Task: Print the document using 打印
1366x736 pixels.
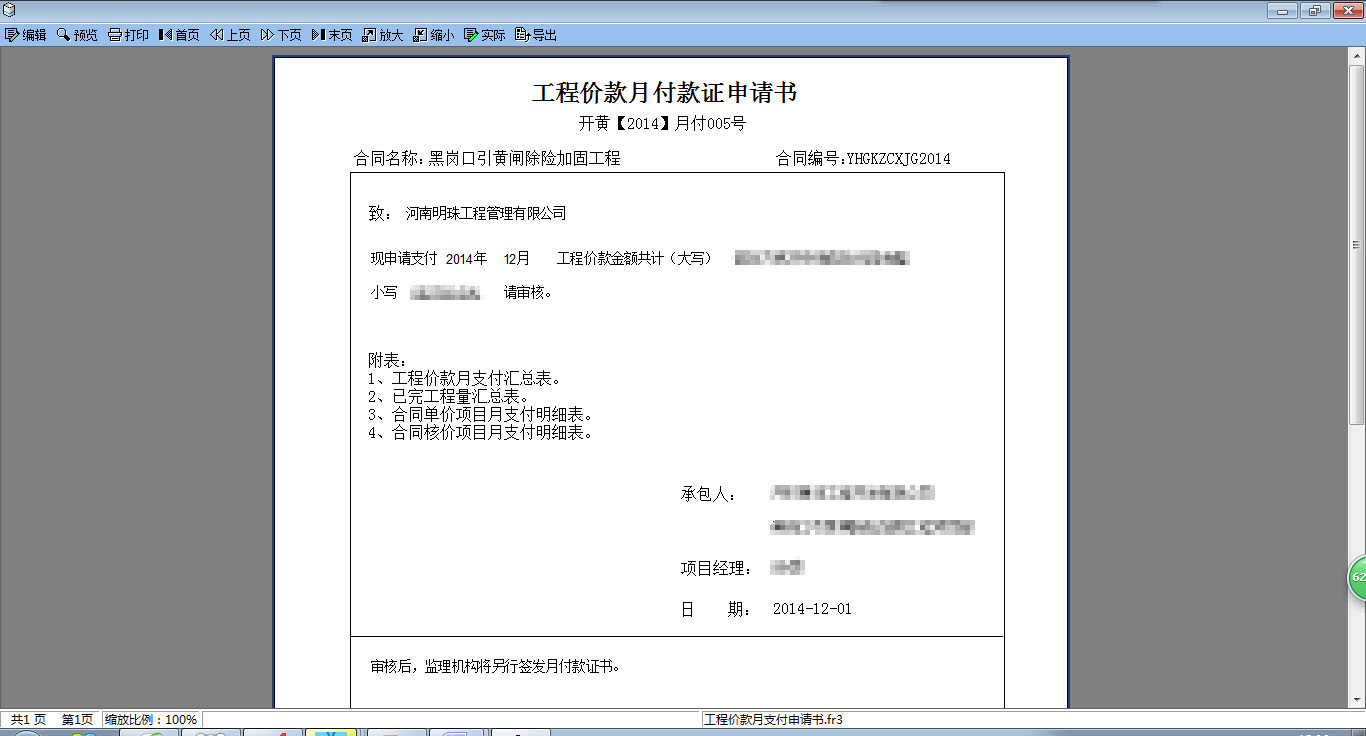Action: pyautogui.click(x=128, y=35)
